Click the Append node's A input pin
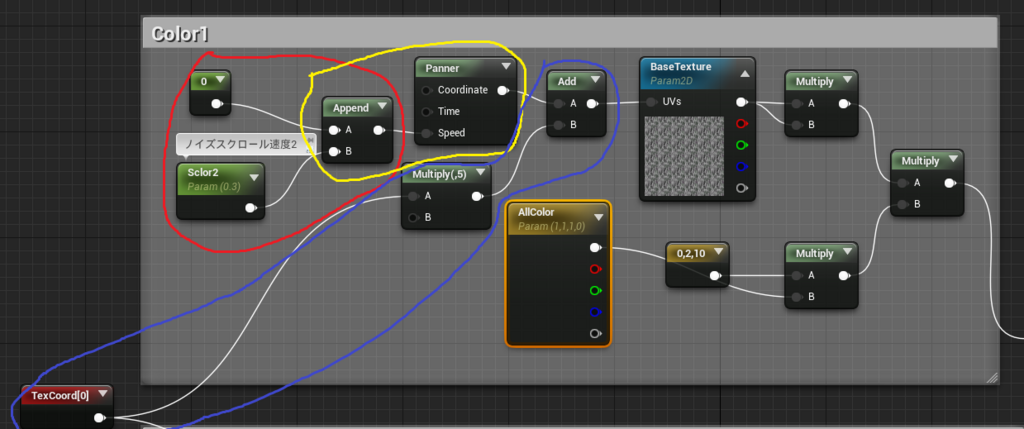Image resolution: width=1024 pixels, height=429 pixels. pyautogui.click(x=334, y=130)
